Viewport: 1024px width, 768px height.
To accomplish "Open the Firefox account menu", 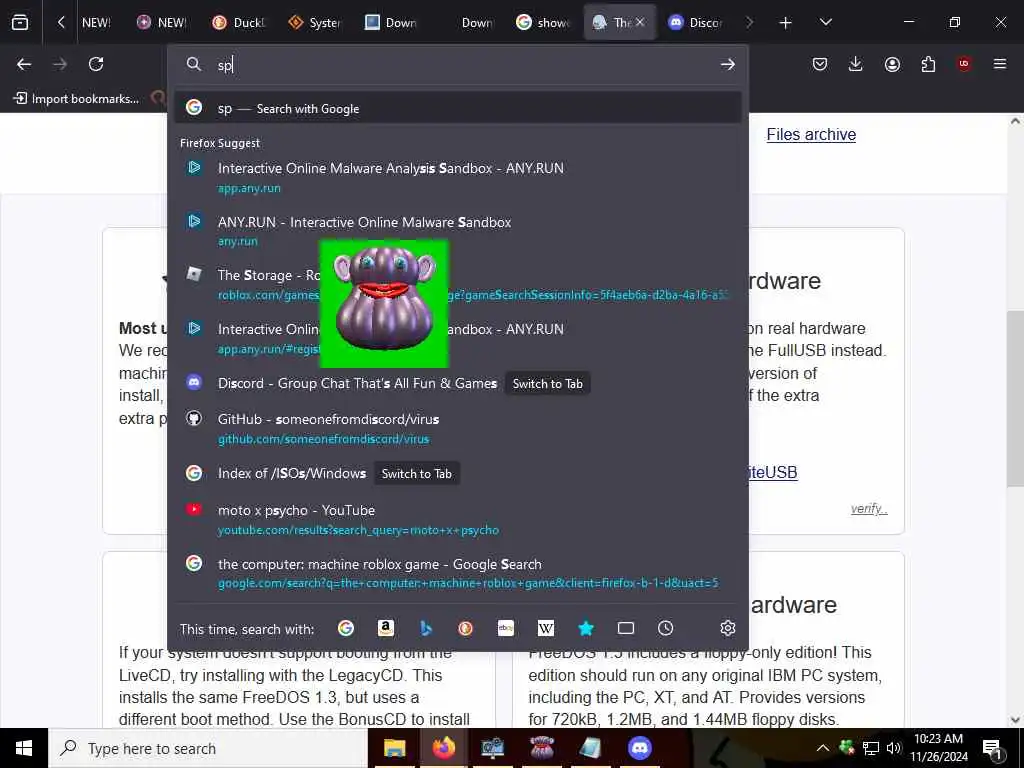I will [x=892, y=64].
